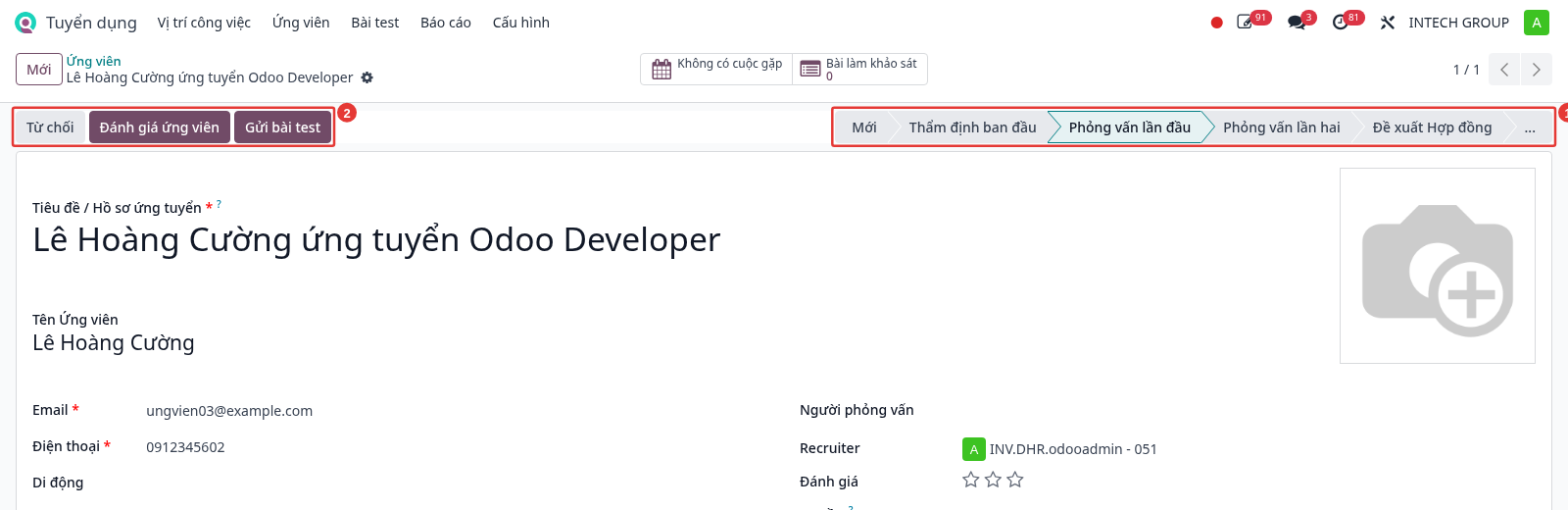Edit Điện thoại field 0912345602
Viewport: 1568px width, 510px height.
coord(185,447)
